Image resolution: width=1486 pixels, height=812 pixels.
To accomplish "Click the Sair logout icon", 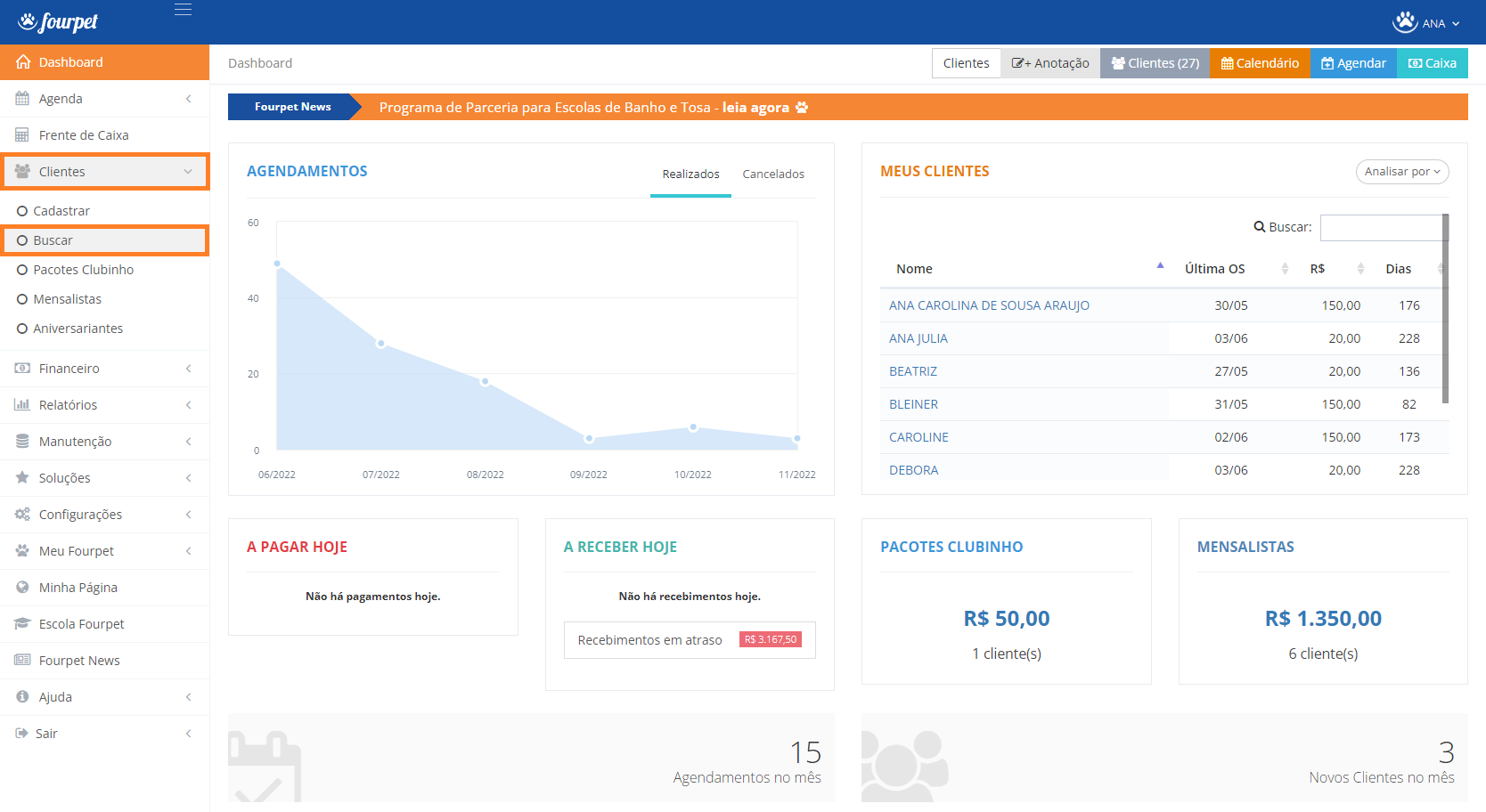I will click(21, 734).
